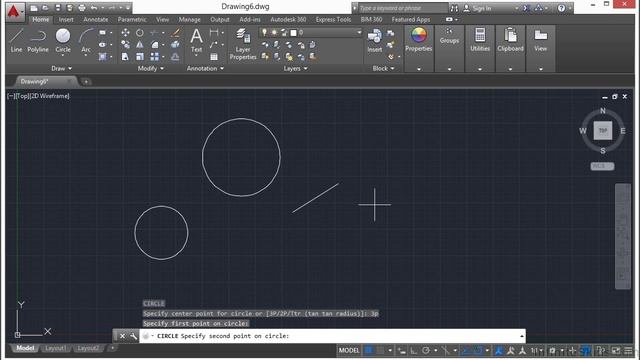The height and width of the screenshot is (360, 640).
Task: Expand the Block panel
Action: [x=383, y=69]
